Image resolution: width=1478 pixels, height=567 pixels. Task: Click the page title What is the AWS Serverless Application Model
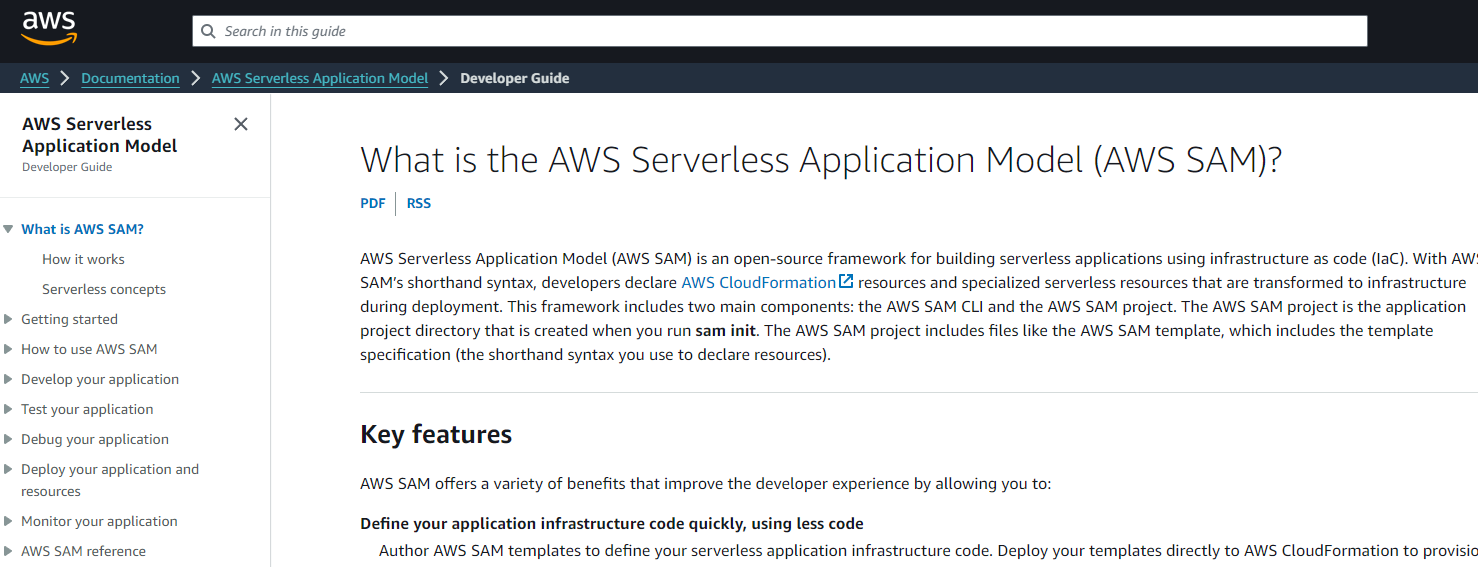click(821, 160)
